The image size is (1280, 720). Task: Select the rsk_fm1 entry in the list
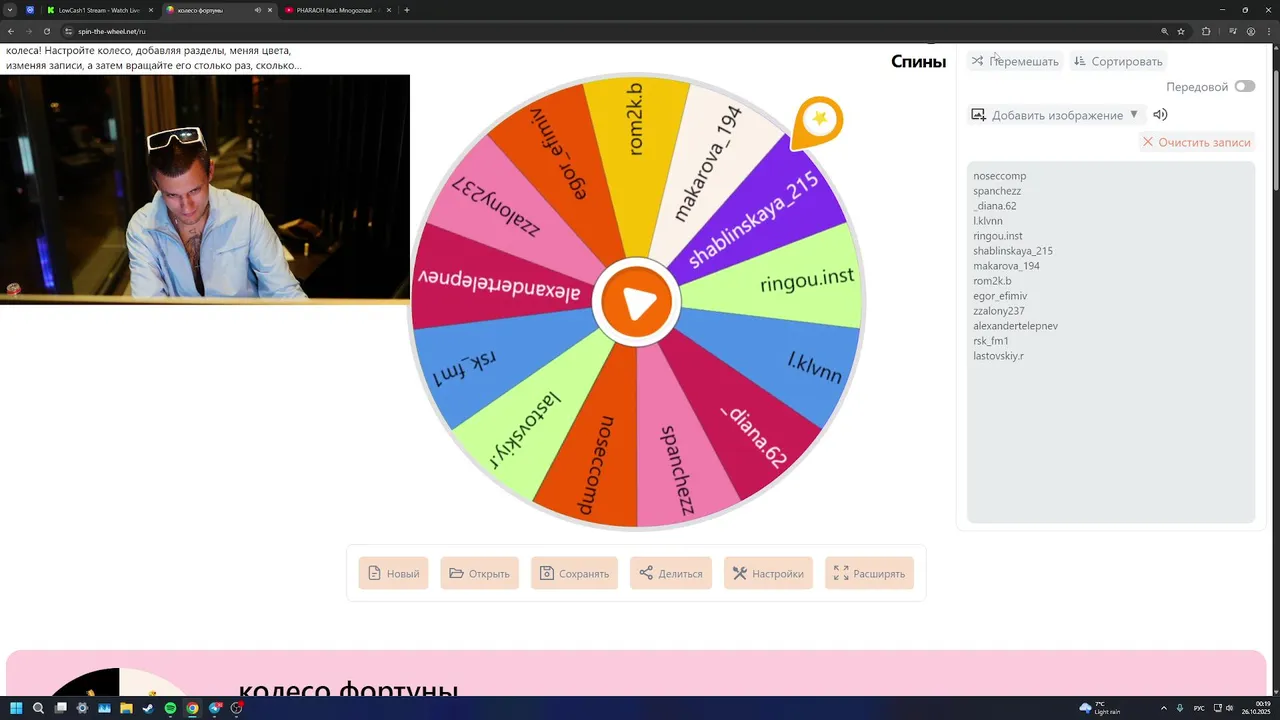pyautogui.click(x=991, y=341)
